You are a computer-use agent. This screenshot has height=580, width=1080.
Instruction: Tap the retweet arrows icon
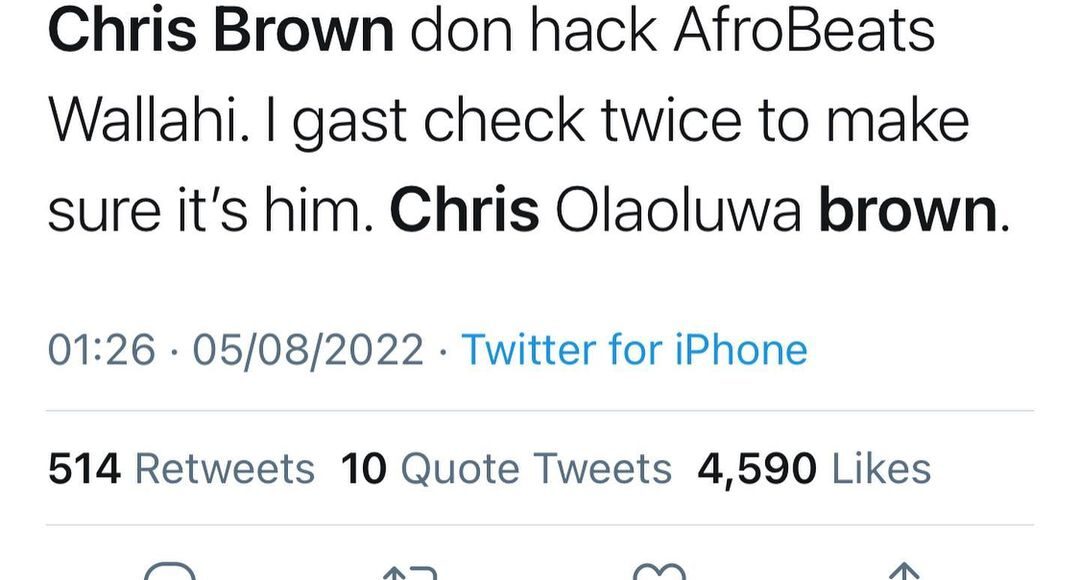(411, 572)
